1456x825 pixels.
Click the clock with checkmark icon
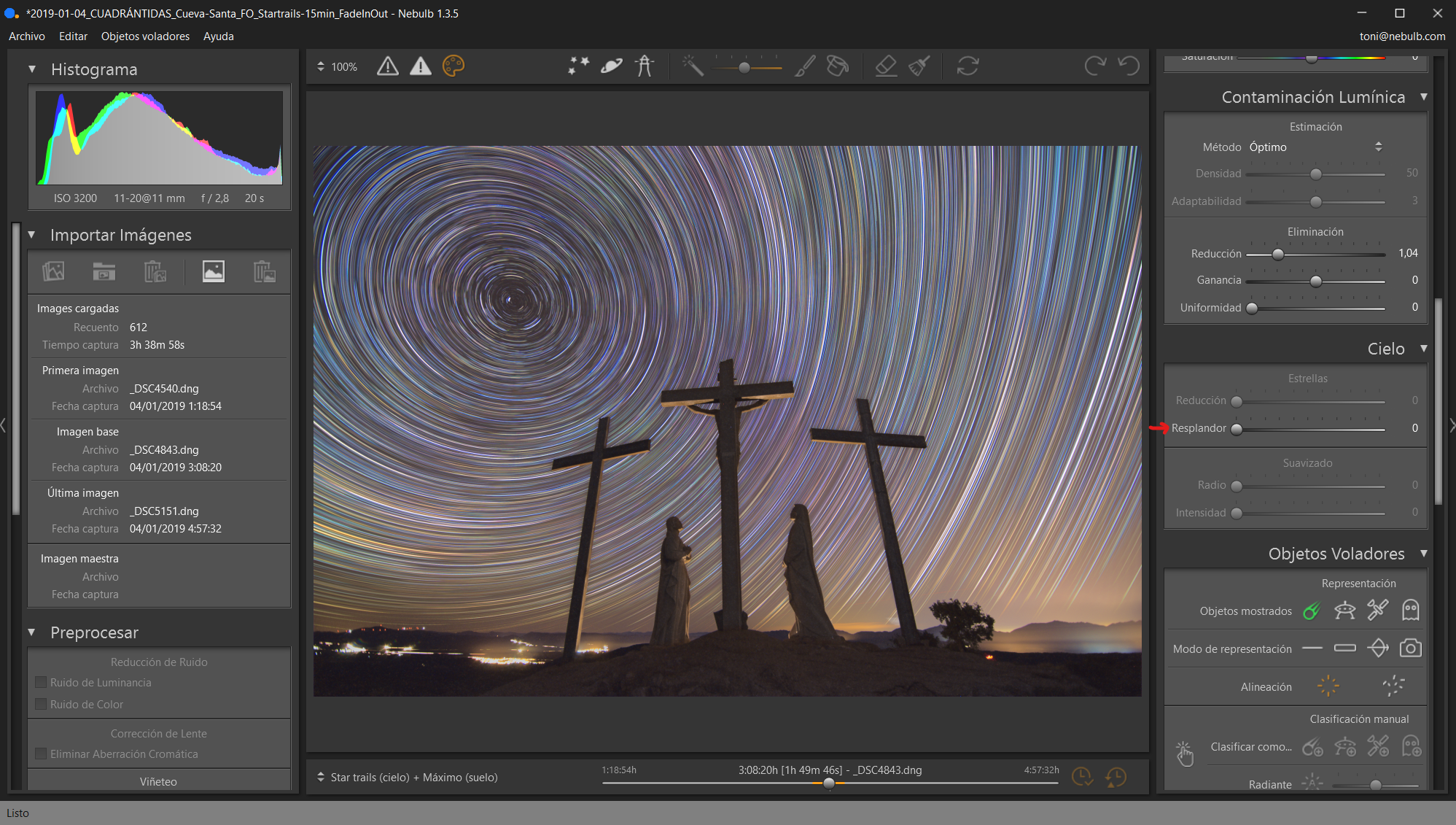(x=1082, y=777)
